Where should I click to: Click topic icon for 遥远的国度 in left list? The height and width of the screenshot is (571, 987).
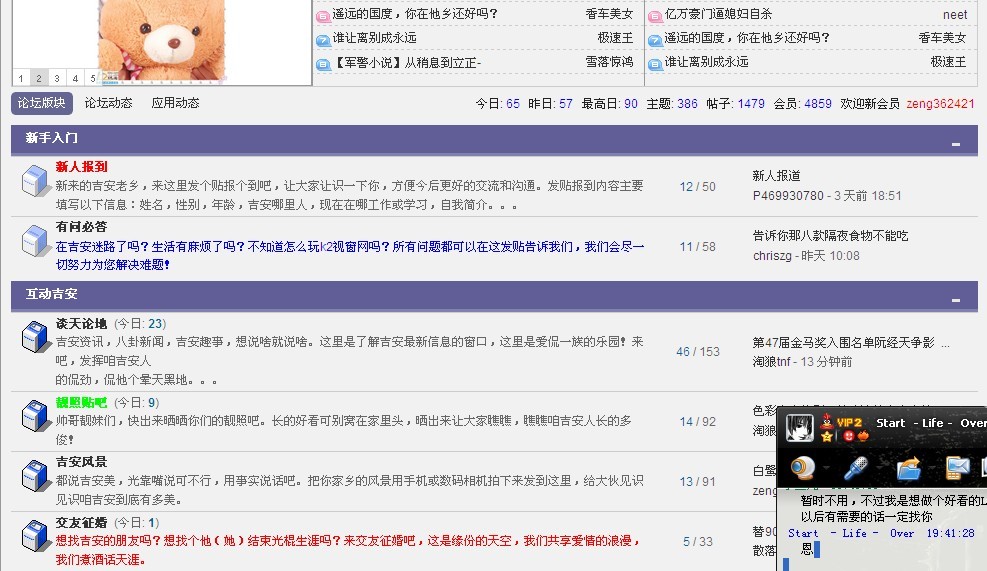[323, 16]
